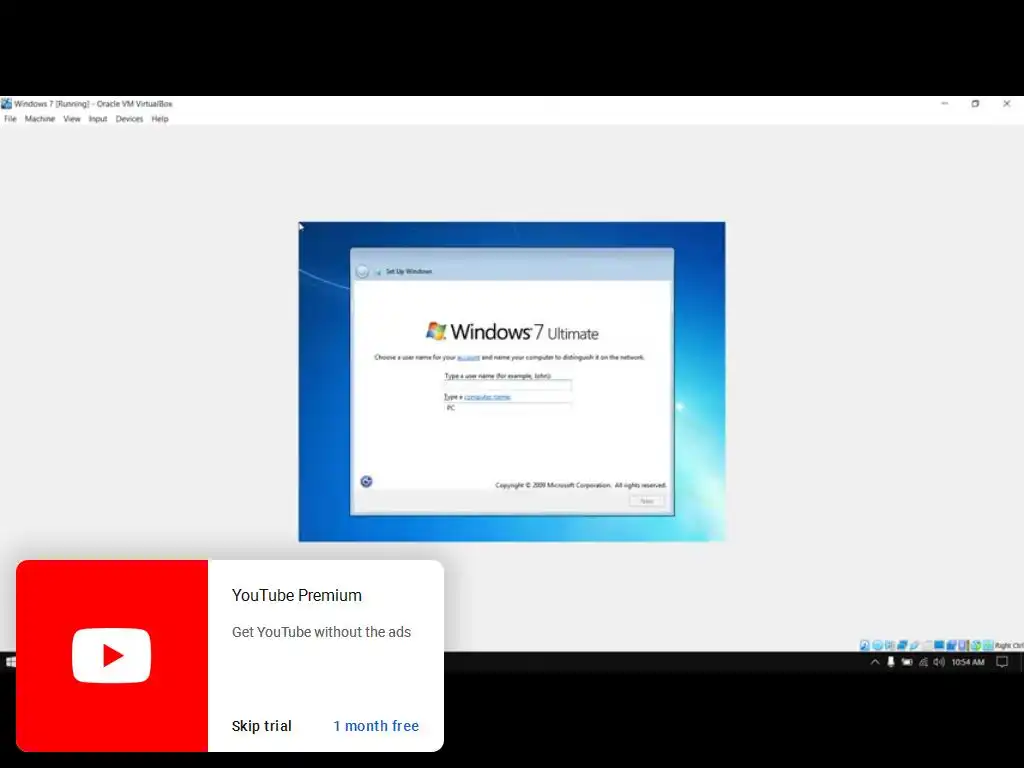
Task: Open the Machine menu
Action: (x=40, y=119)
